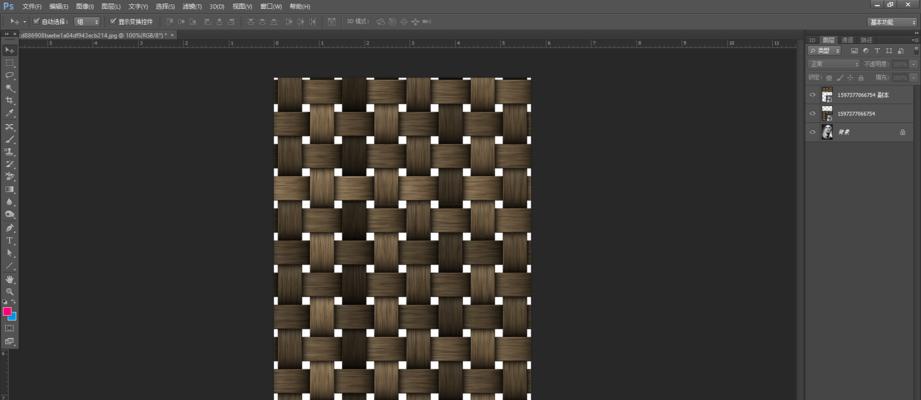Viewport: 921px width, 400px height.
Task: Click the layer opacity value field
Action: tap(900, 64)
